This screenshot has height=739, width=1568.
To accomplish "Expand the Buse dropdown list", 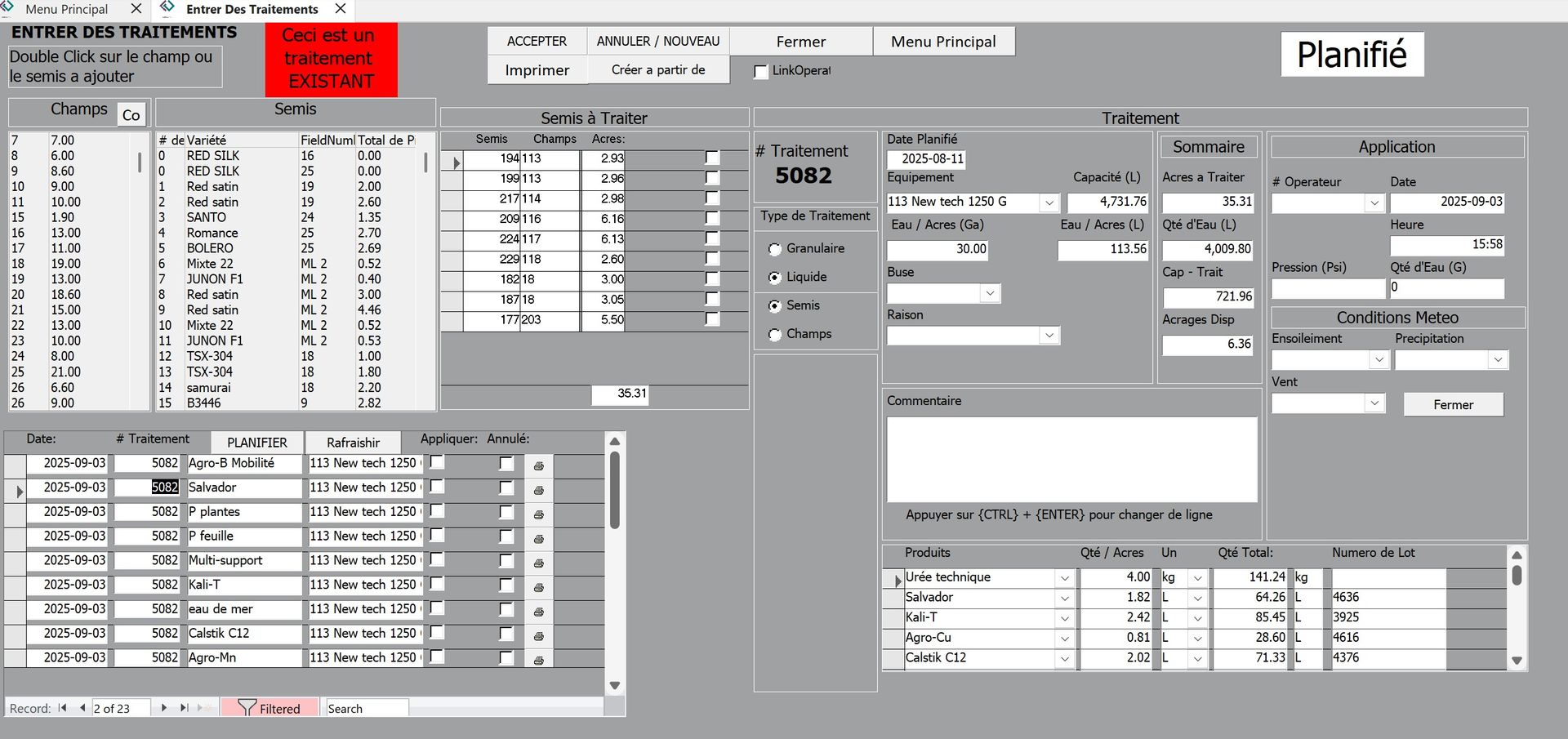I will (990, 293).
